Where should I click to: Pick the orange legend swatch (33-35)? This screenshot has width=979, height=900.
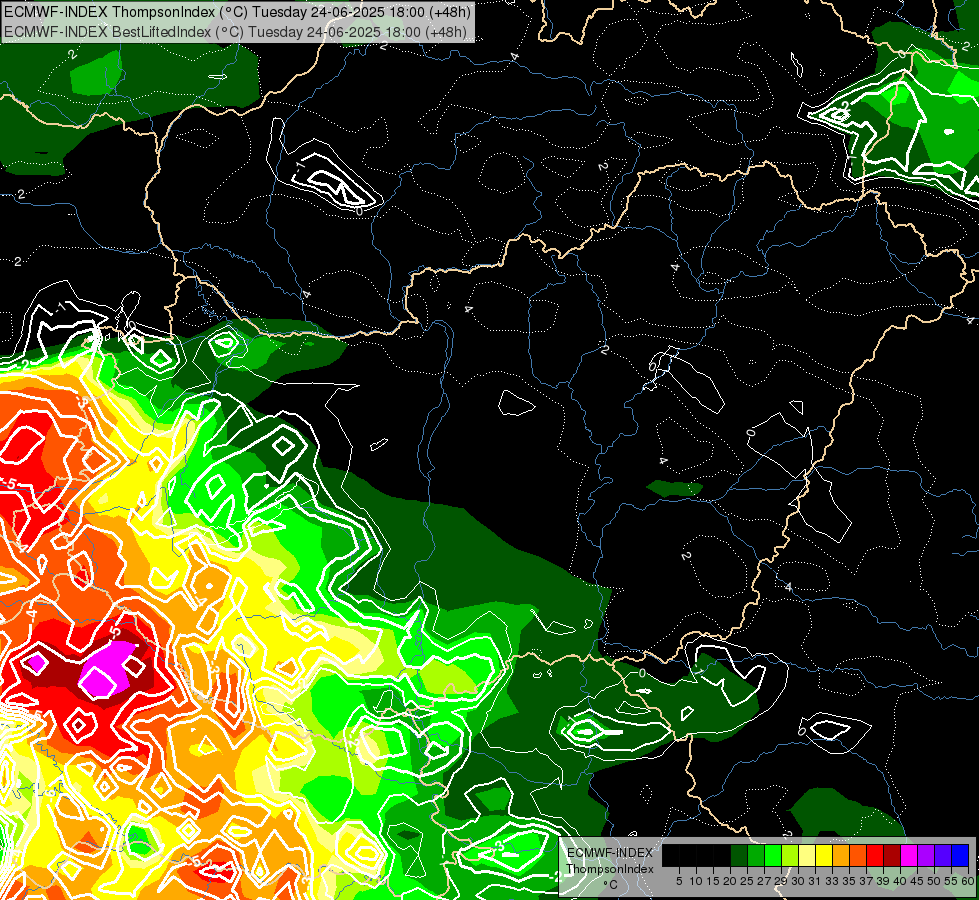(841, 855)
